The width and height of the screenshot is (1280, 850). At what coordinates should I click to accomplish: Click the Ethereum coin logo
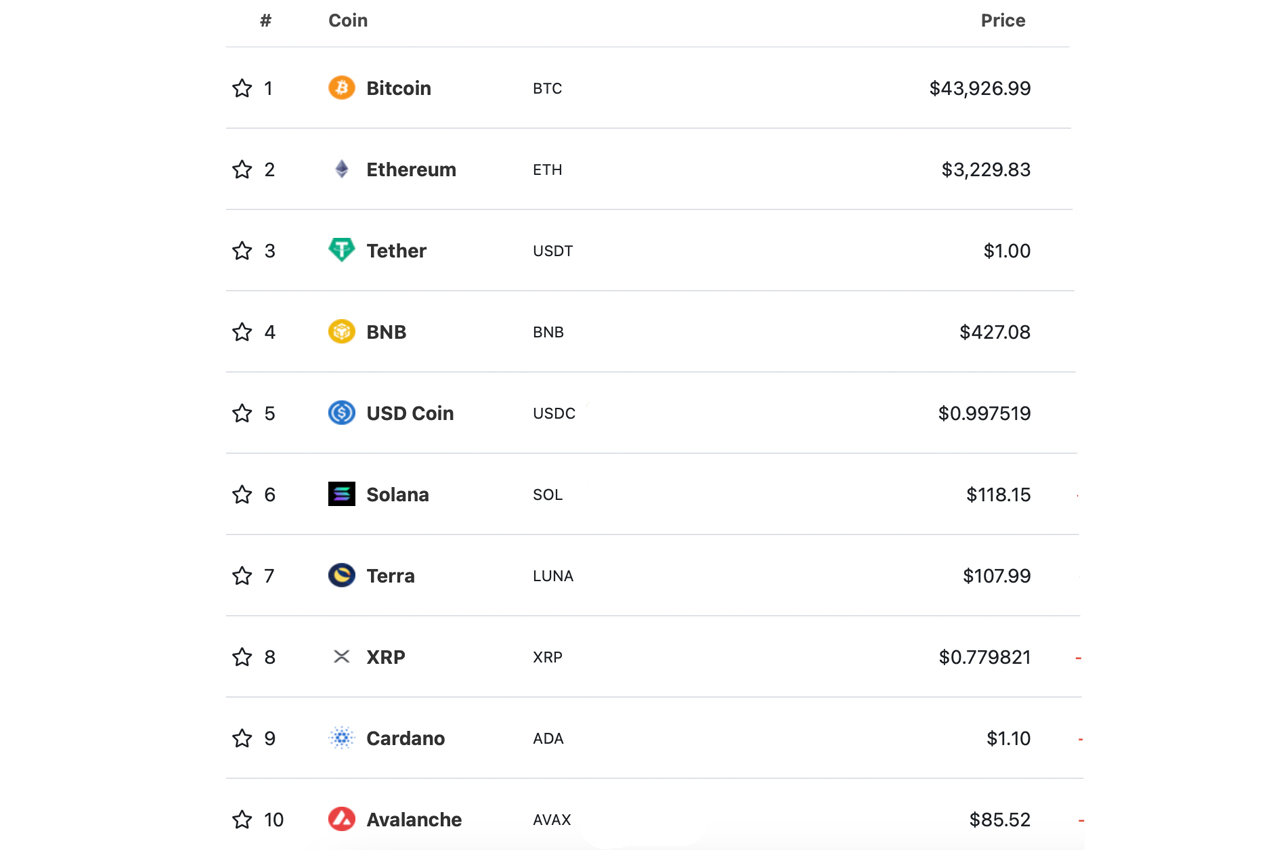click(341, 169)
